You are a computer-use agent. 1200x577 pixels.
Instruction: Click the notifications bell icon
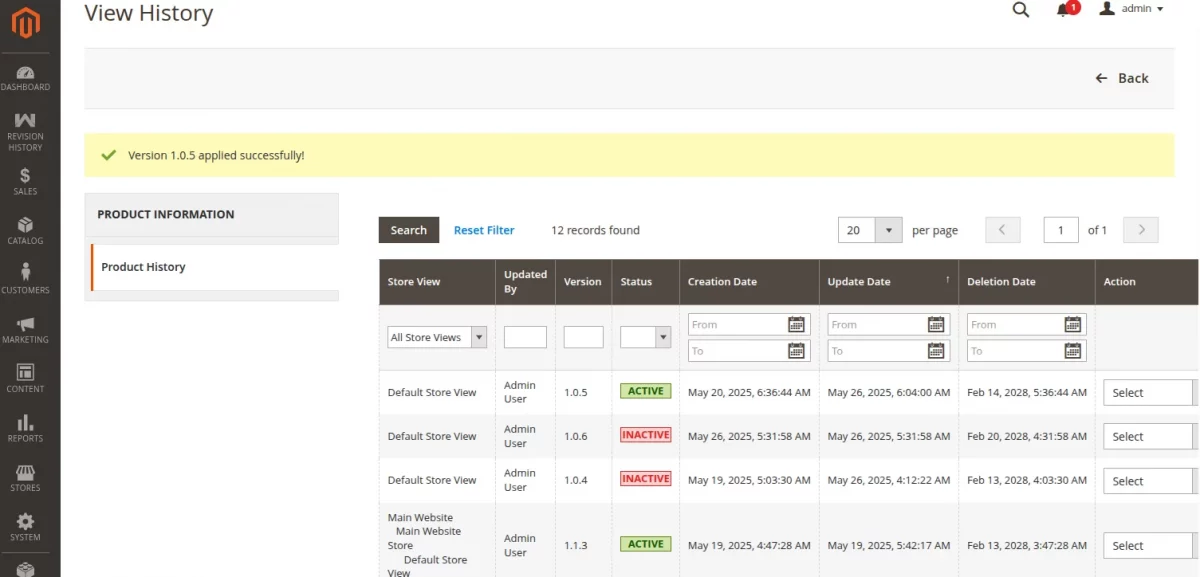coord(1063,10)
